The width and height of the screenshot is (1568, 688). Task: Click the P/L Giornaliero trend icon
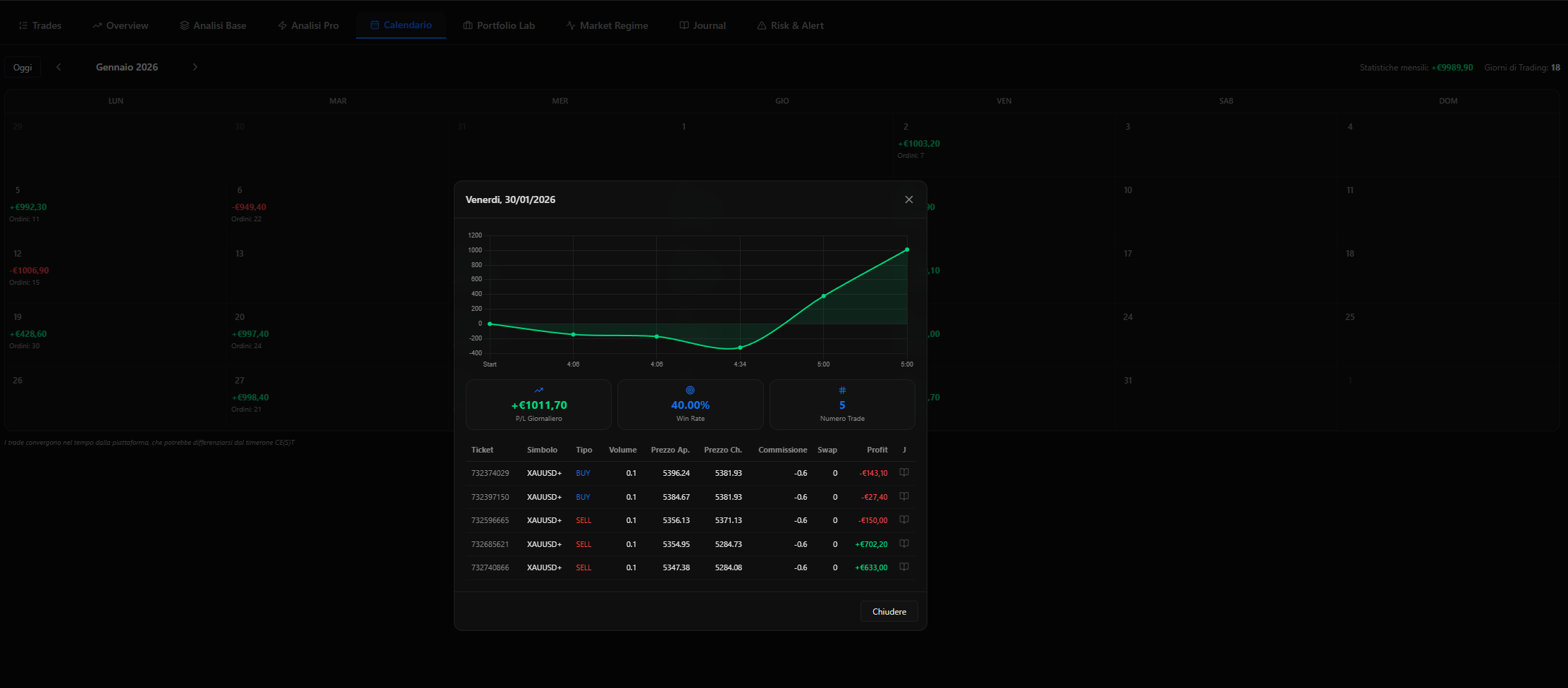539,391
